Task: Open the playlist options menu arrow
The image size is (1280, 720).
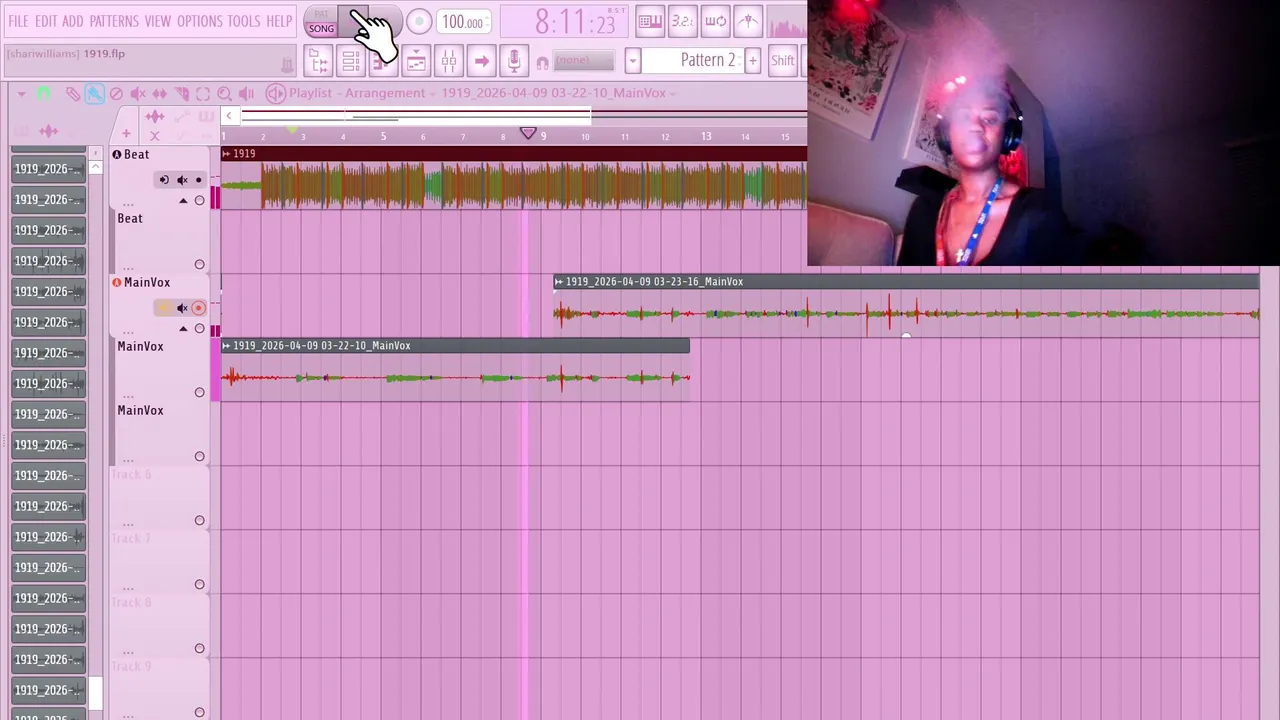Action: [x=21, y=94]
